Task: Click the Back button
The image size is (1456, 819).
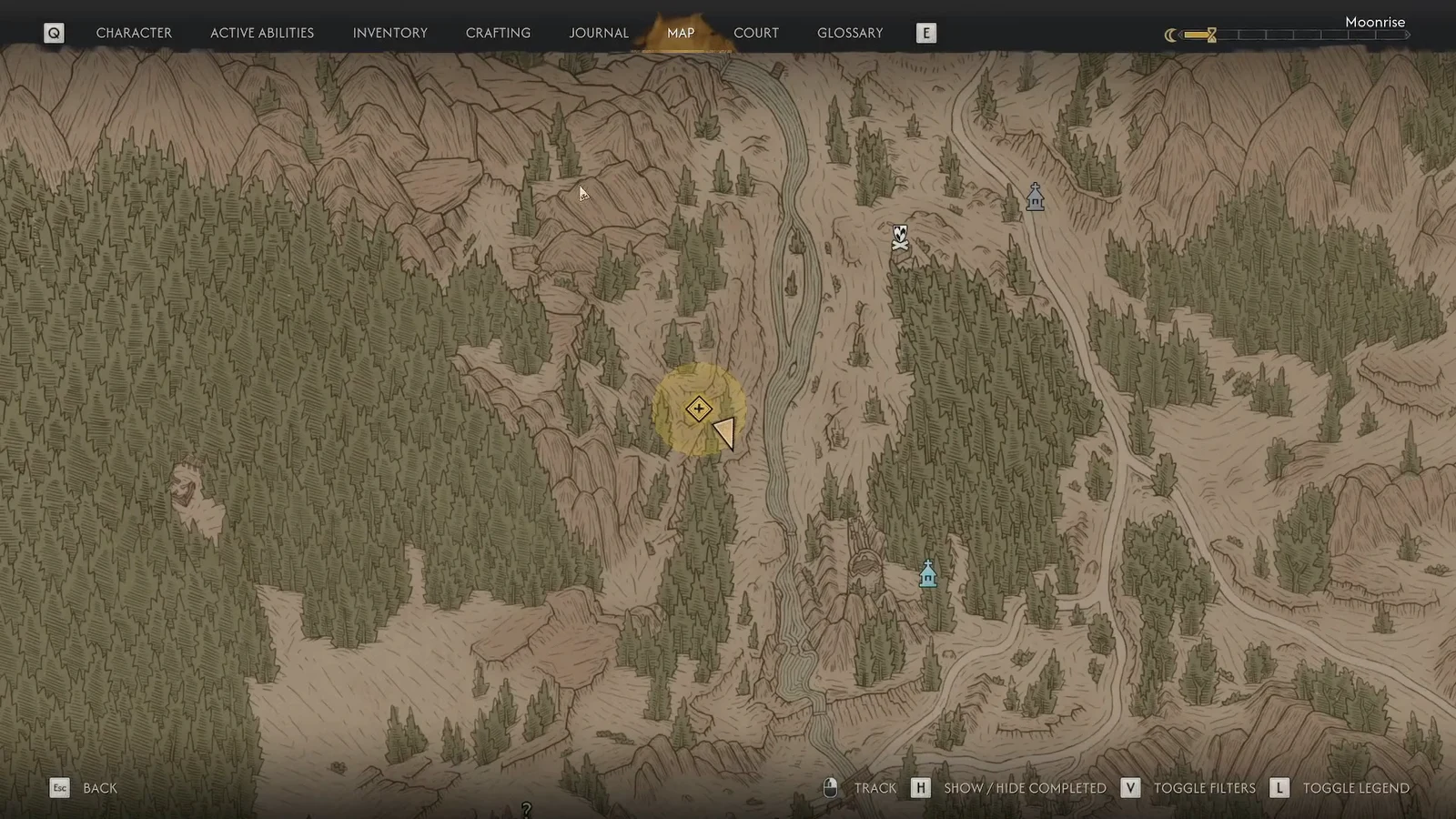Action: point(100,788)
